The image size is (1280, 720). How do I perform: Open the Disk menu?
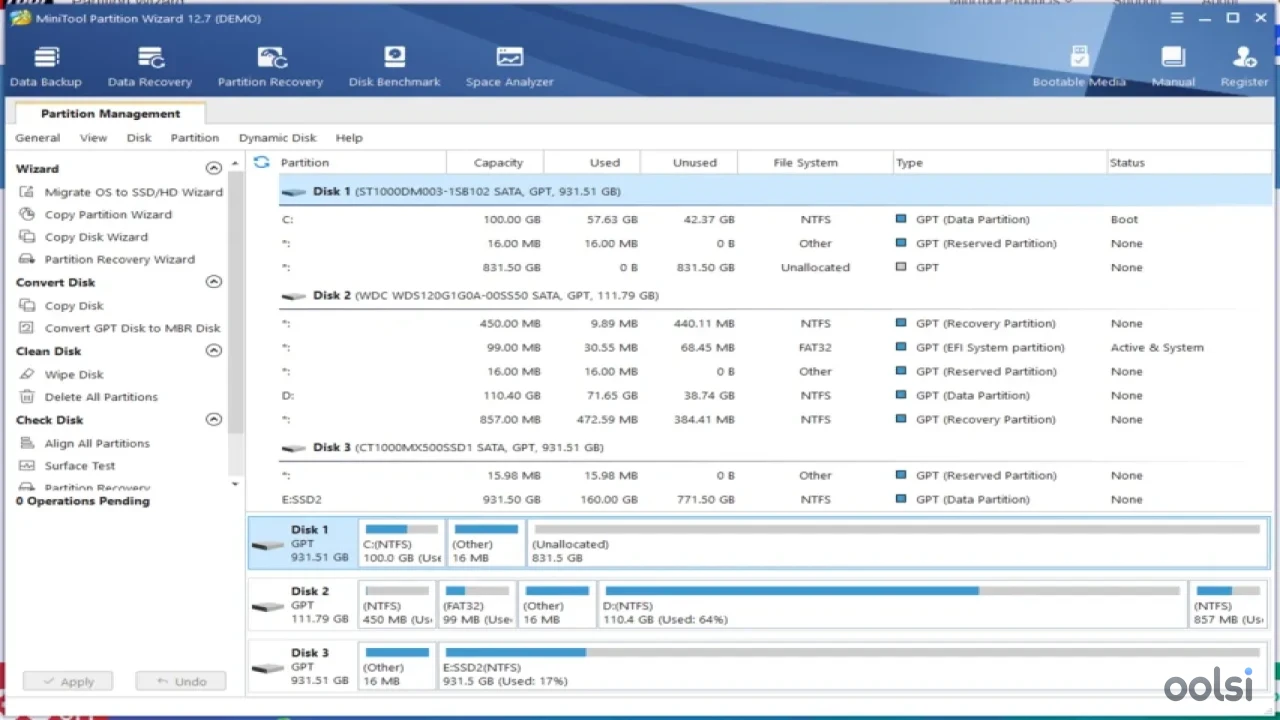coord(139,138)
